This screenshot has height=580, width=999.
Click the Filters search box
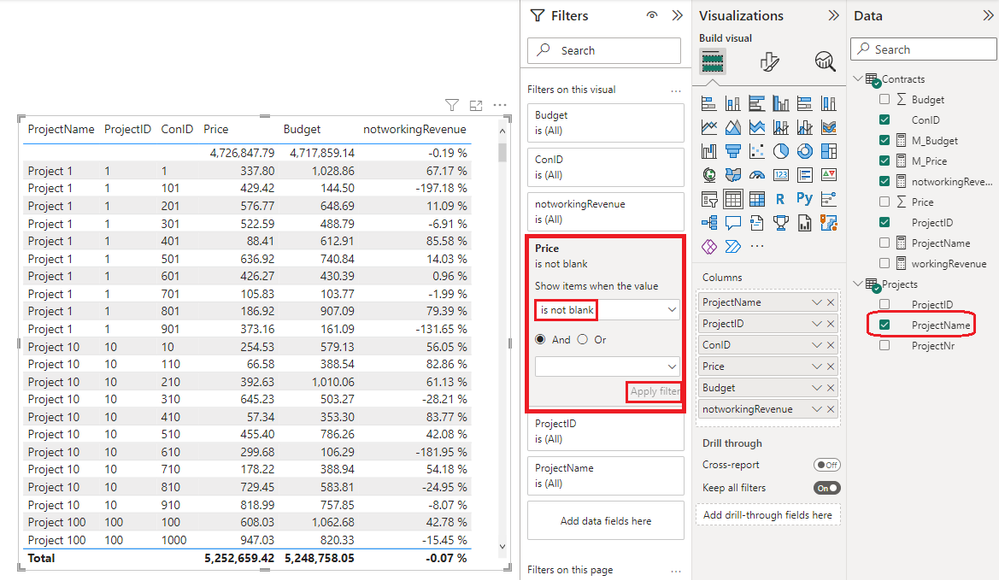[604, 50]
